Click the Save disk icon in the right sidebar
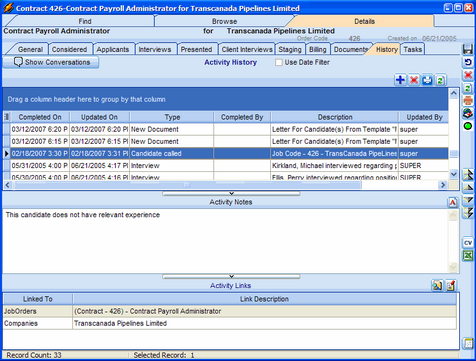Viewport: 476px width, 361px height. click(x=468, y=49)
